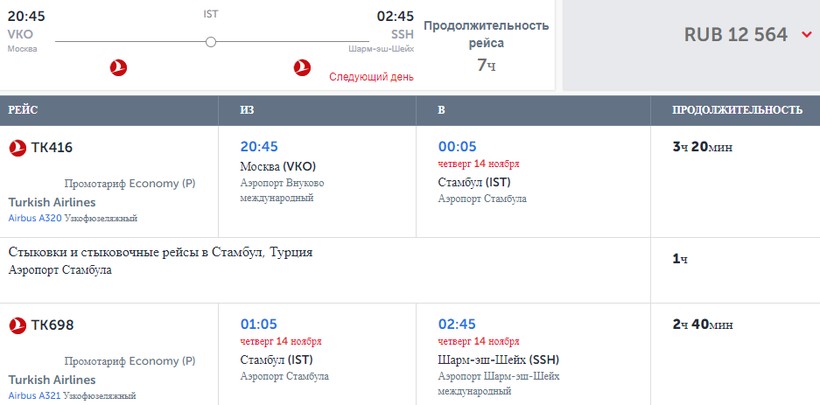Click flight number TK698

pyautogui.click(x=52, y=325)
